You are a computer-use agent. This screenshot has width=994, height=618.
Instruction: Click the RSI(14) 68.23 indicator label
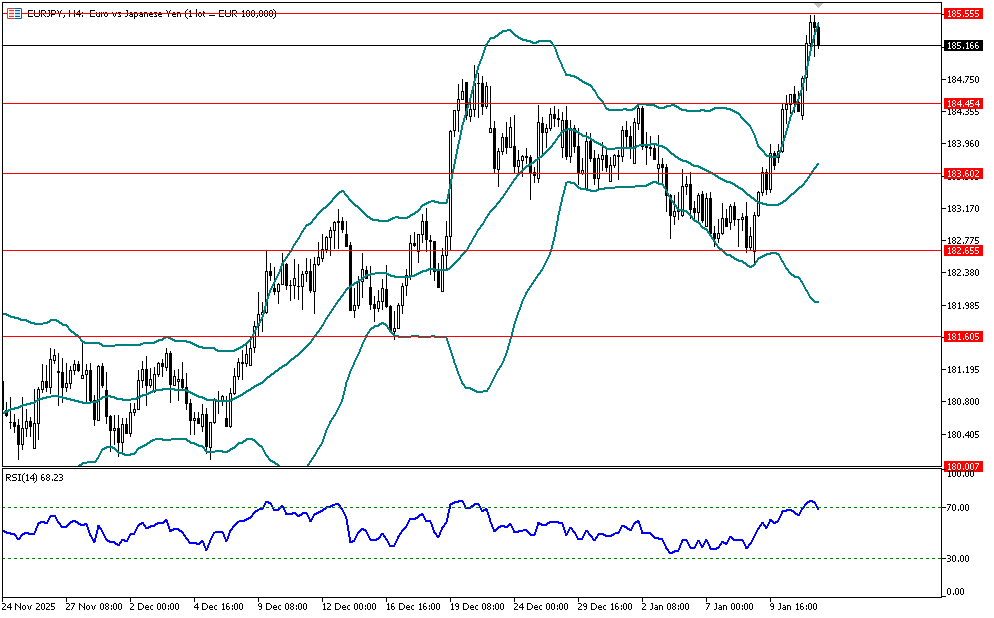(35, 477)
